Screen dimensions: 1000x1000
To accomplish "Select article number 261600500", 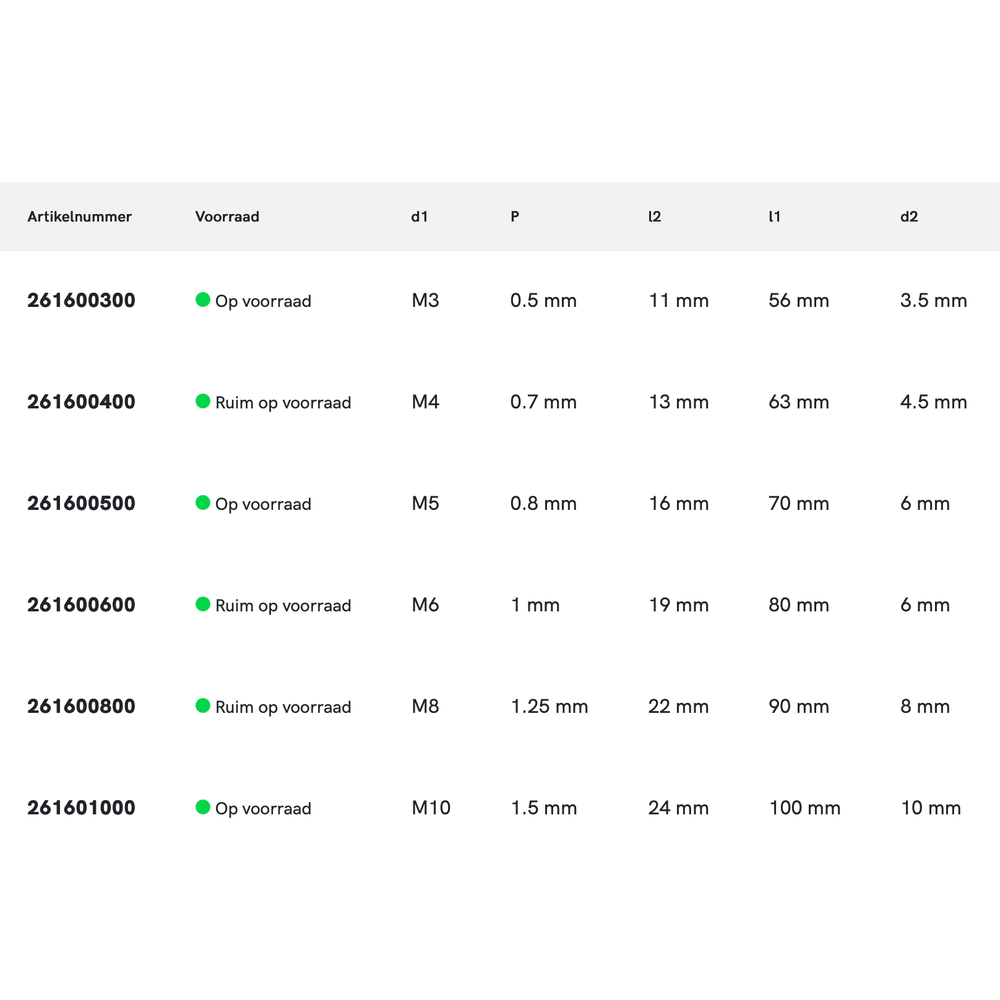I will [81, 504].
